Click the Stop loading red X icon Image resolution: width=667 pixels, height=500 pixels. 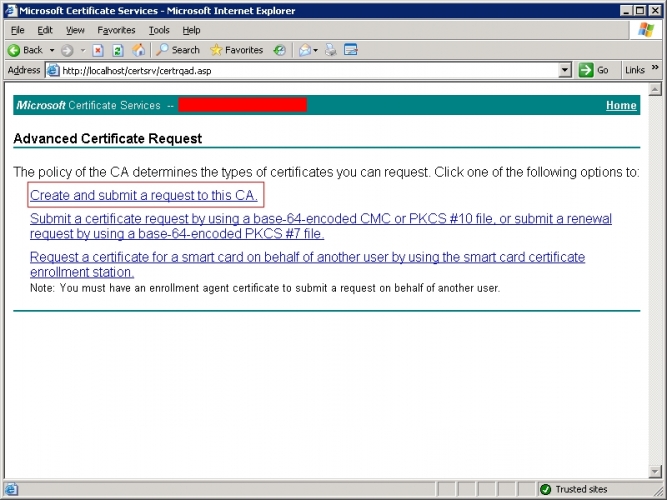coord(98,50)
